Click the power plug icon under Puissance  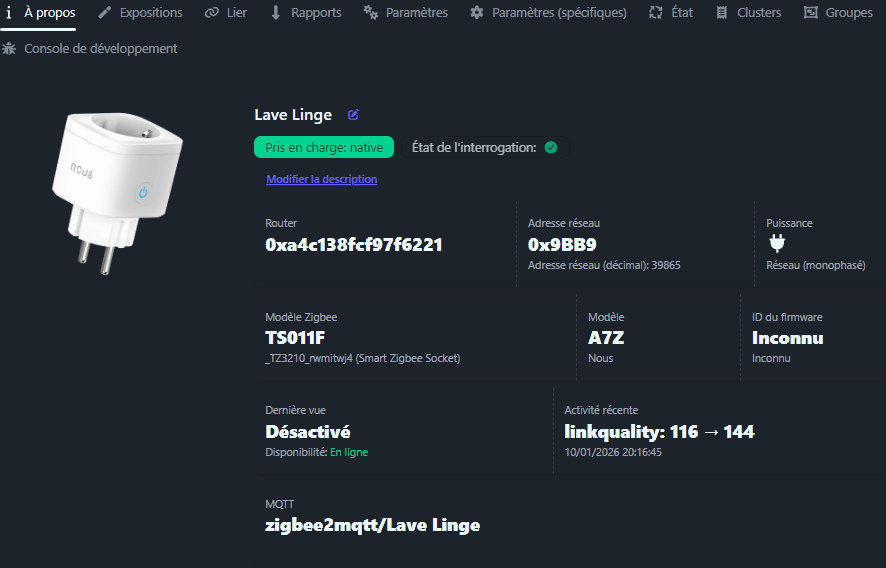pos(777,244)
